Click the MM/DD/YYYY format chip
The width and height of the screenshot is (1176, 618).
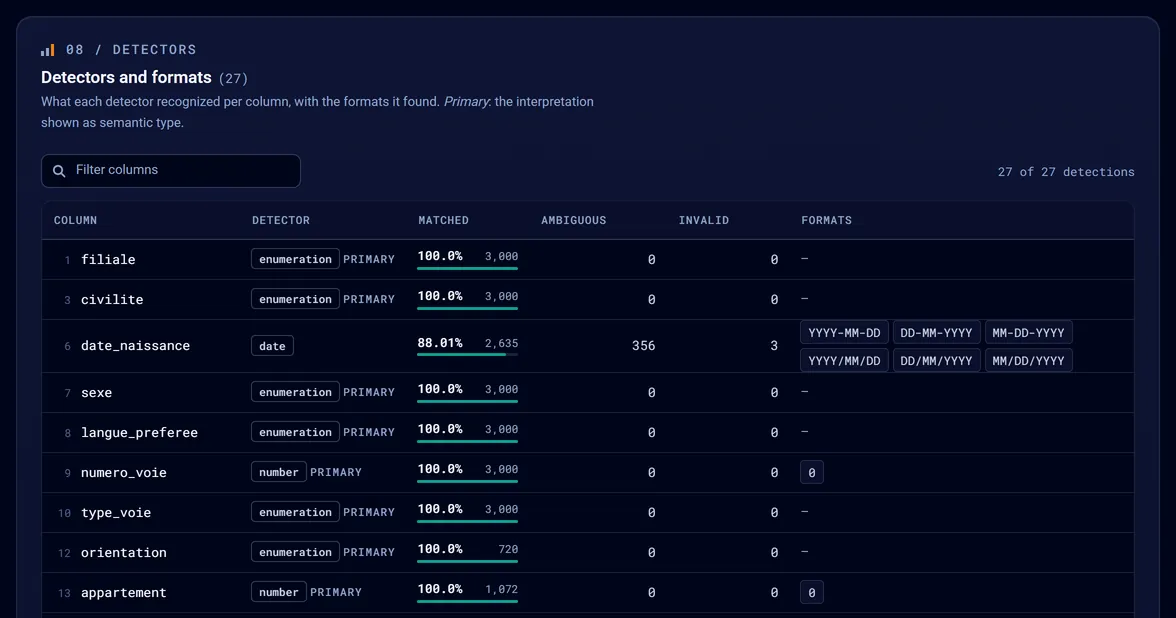click(x=1028, y=361)
